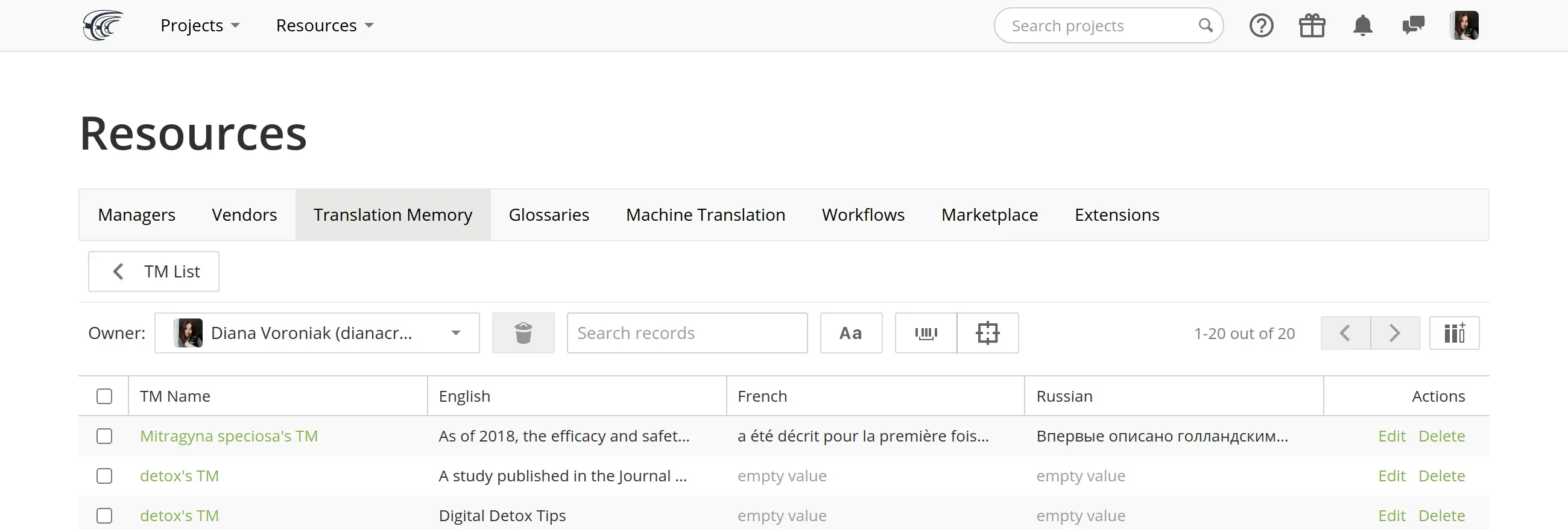Viewport: 1568px width, 529px height.
Task: Open detox's TM link in 'A study published' row
Action: [x=179, y=476]
